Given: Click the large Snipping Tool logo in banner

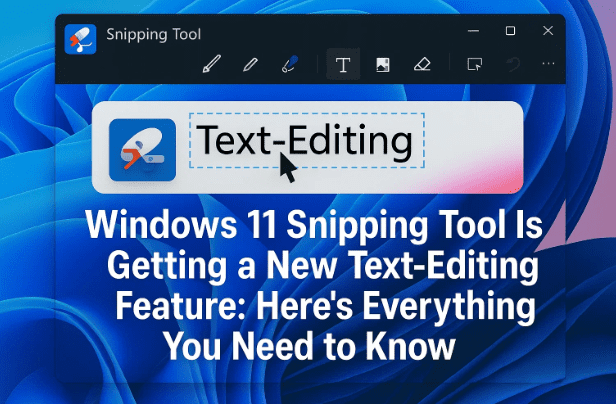Looking at the screenshot, I should click(142, 150).
